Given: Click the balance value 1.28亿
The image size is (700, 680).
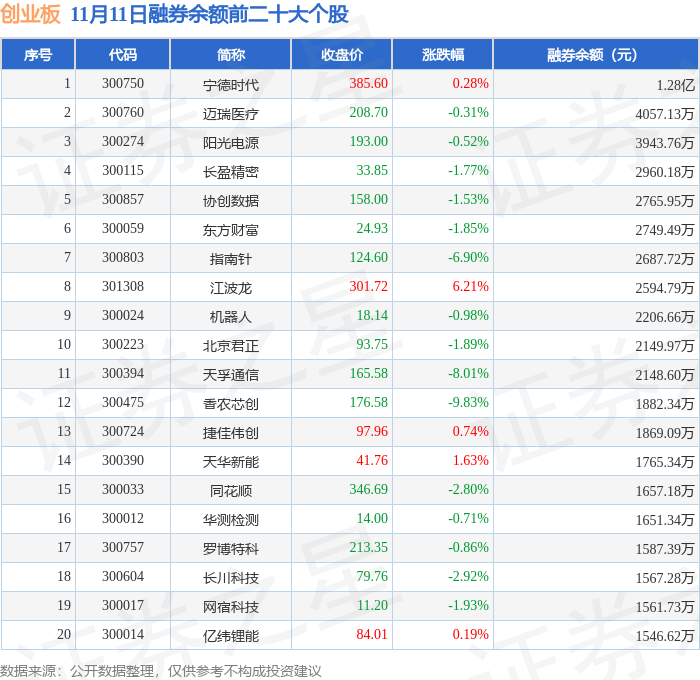Looking at the screenshot, I should [x=675, y=85].
